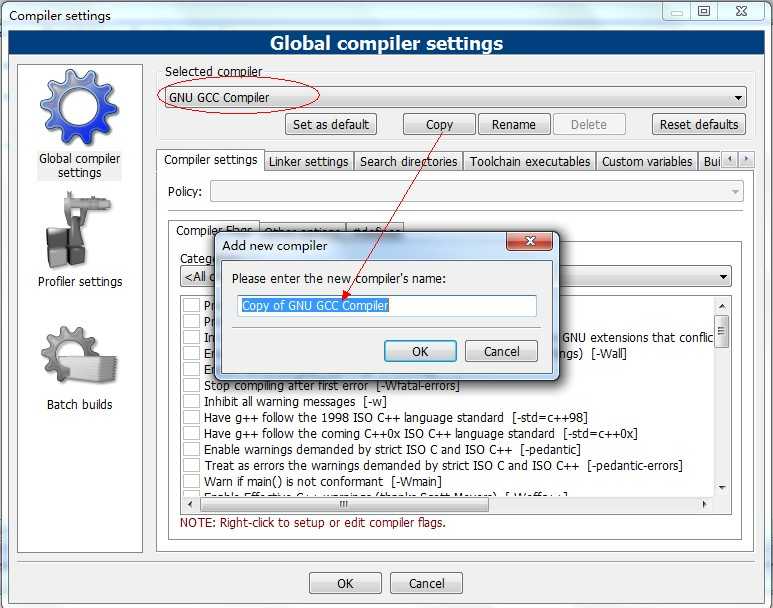
Task: Enable the -pedantic-errors checkbox
Action: pyautogui.click(x=191, y=465)
